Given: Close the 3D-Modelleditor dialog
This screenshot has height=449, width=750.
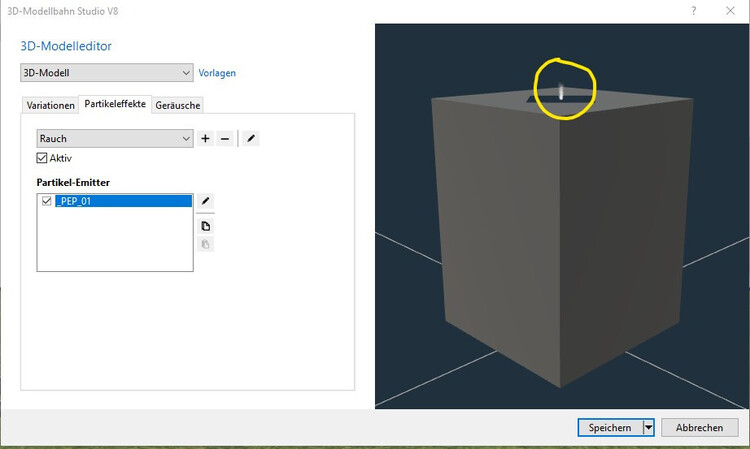Looking at the screenshot, I should (x=730, y=11).
